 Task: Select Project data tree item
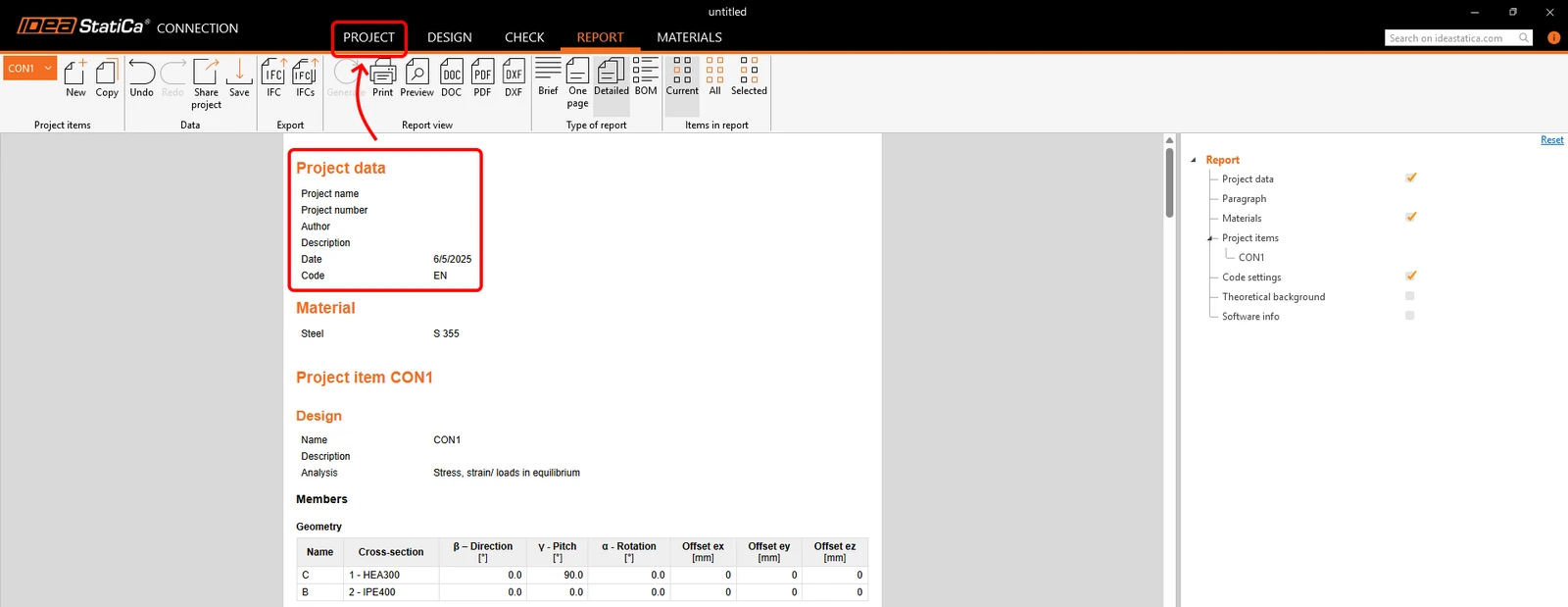[x=1248, y=179]
